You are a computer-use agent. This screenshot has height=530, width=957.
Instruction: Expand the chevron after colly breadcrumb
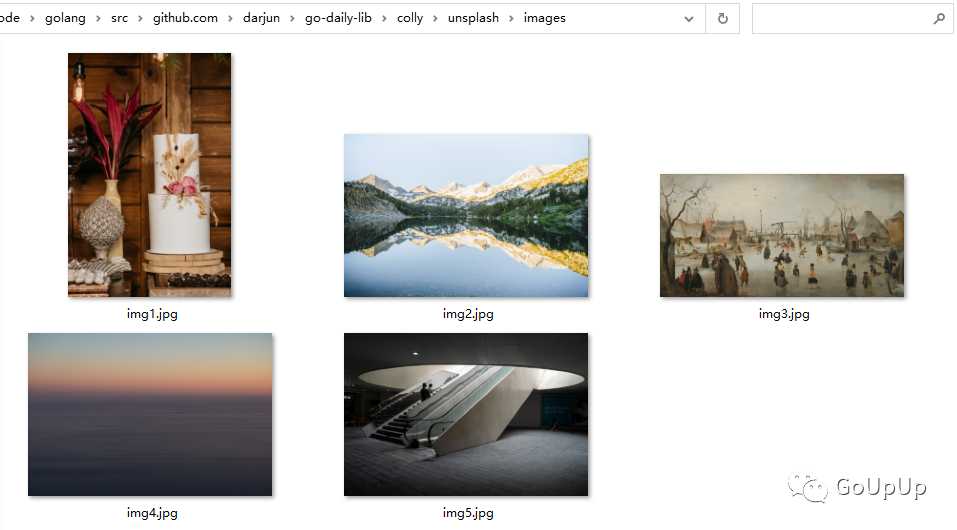[x=435, y=18]
